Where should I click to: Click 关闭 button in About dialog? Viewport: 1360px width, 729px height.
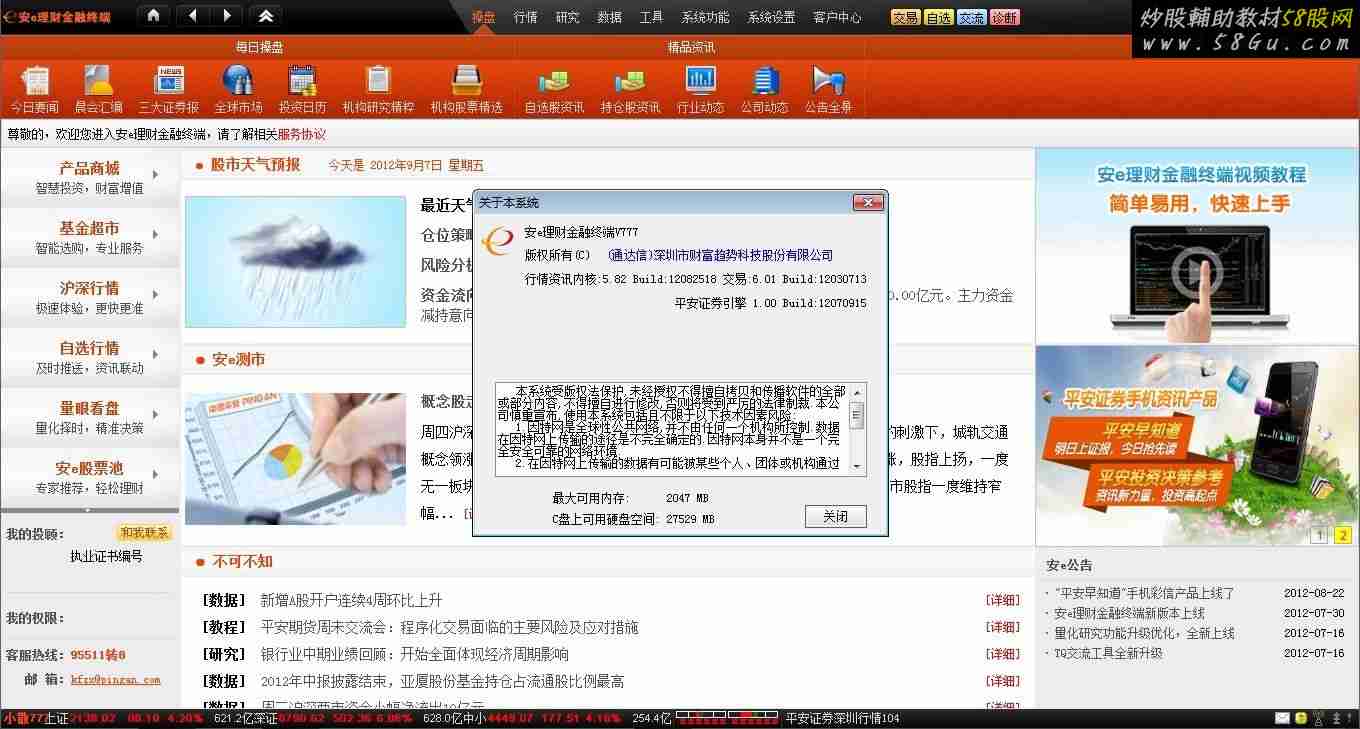click(x=836, y=517)
